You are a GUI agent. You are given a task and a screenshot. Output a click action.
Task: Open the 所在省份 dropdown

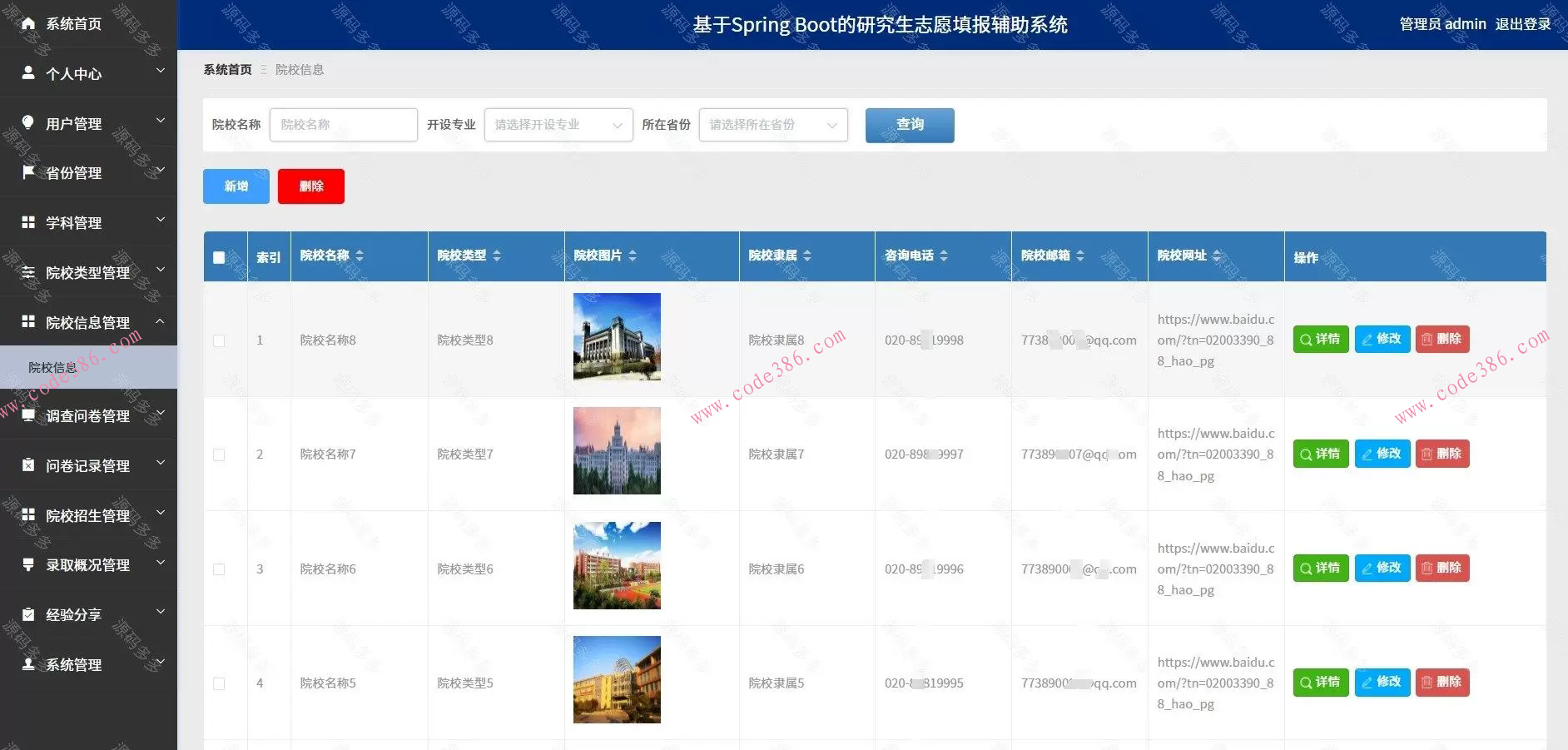tap(772, 125)
